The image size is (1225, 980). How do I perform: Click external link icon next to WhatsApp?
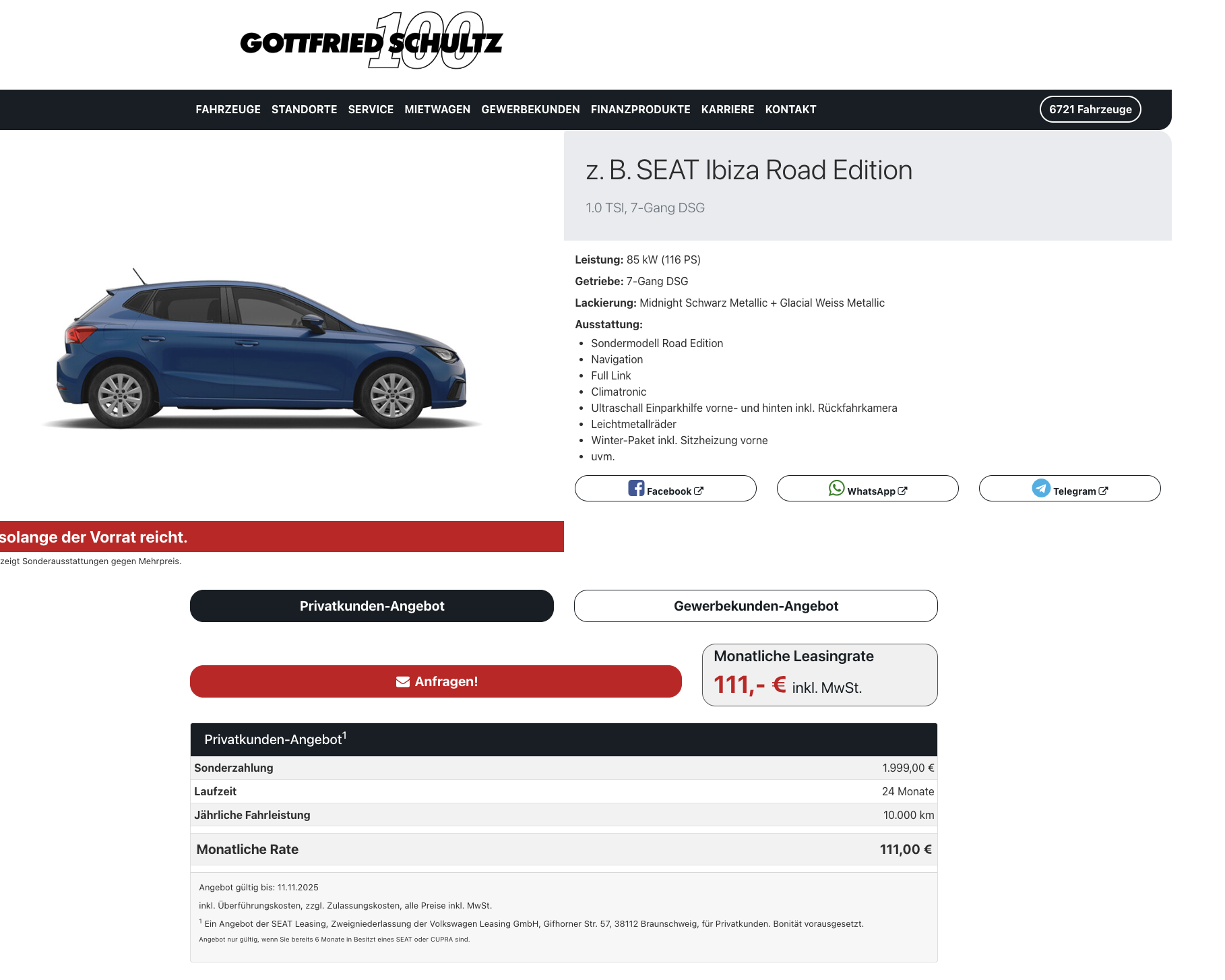(903, 491)
